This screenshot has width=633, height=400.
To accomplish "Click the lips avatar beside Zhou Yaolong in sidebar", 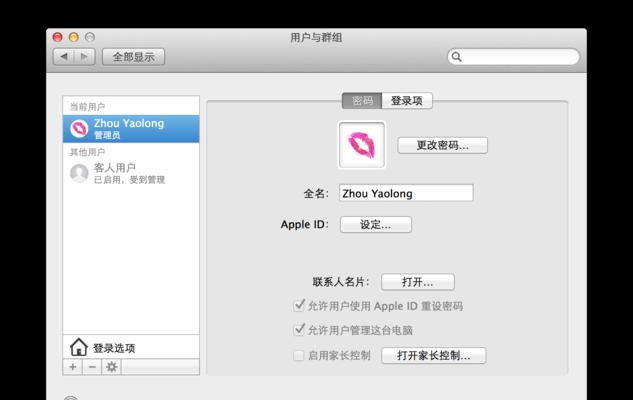I will pos(79,129).
